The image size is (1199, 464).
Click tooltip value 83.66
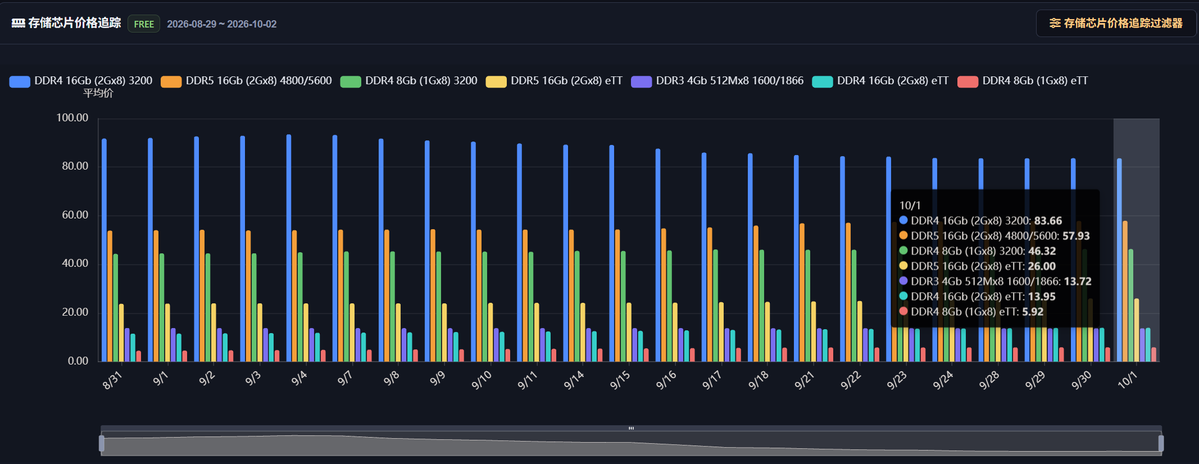pos(1048,220)
